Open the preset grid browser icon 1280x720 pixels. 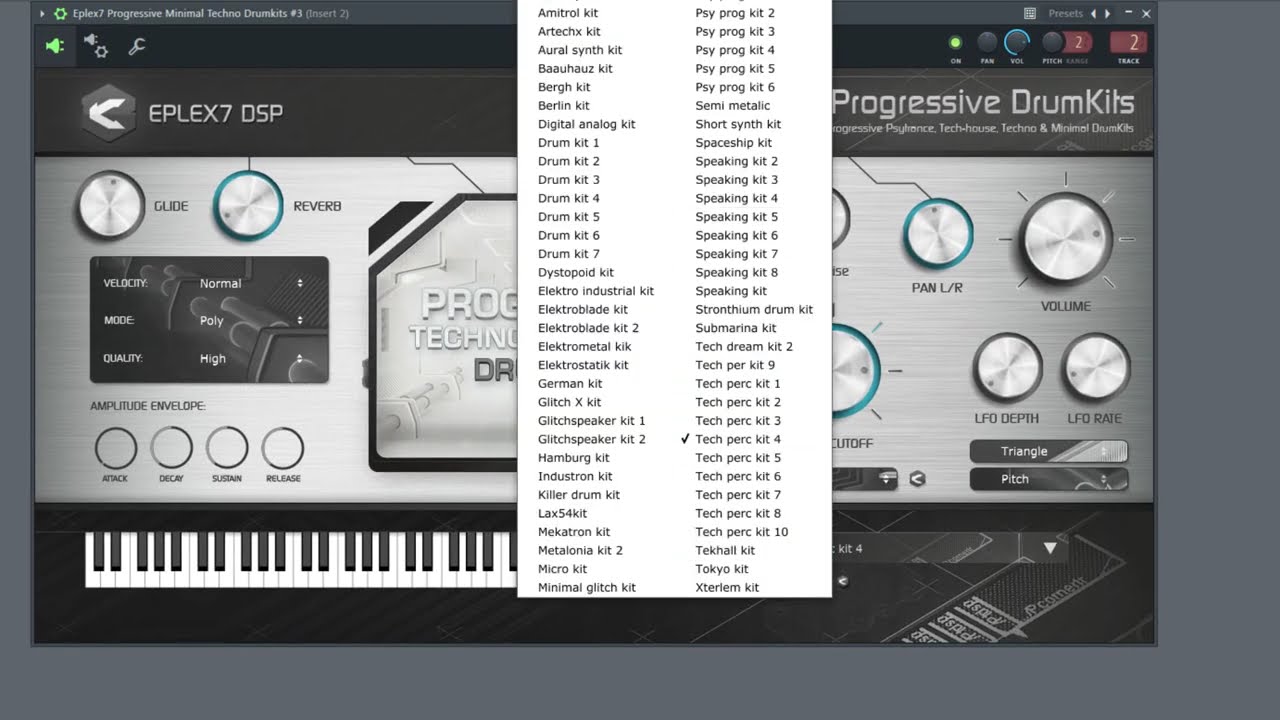coord(1030,14)
